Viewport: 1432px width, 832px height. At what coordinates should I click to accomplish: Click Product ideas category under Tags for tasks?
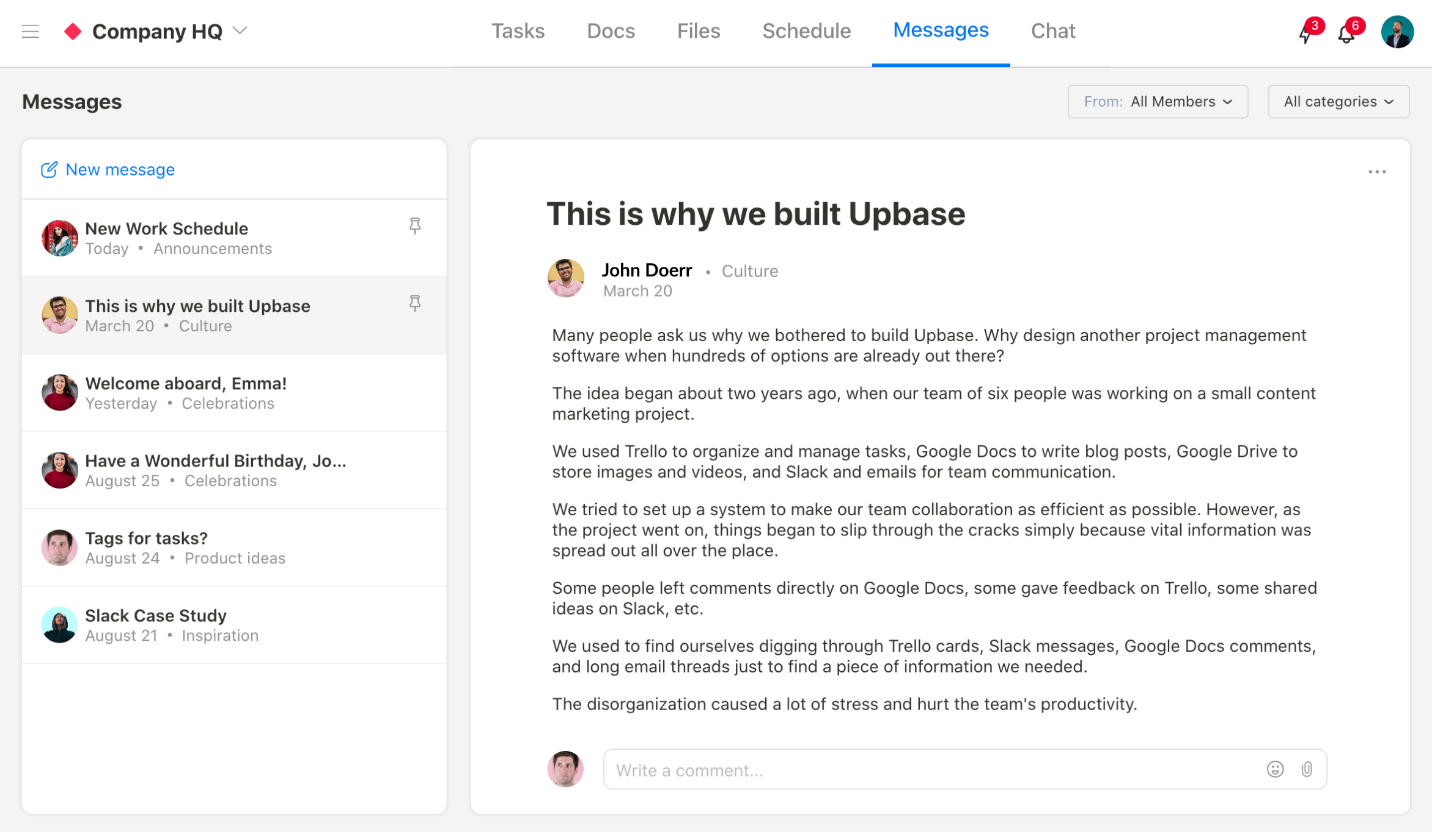click(235, 559)
